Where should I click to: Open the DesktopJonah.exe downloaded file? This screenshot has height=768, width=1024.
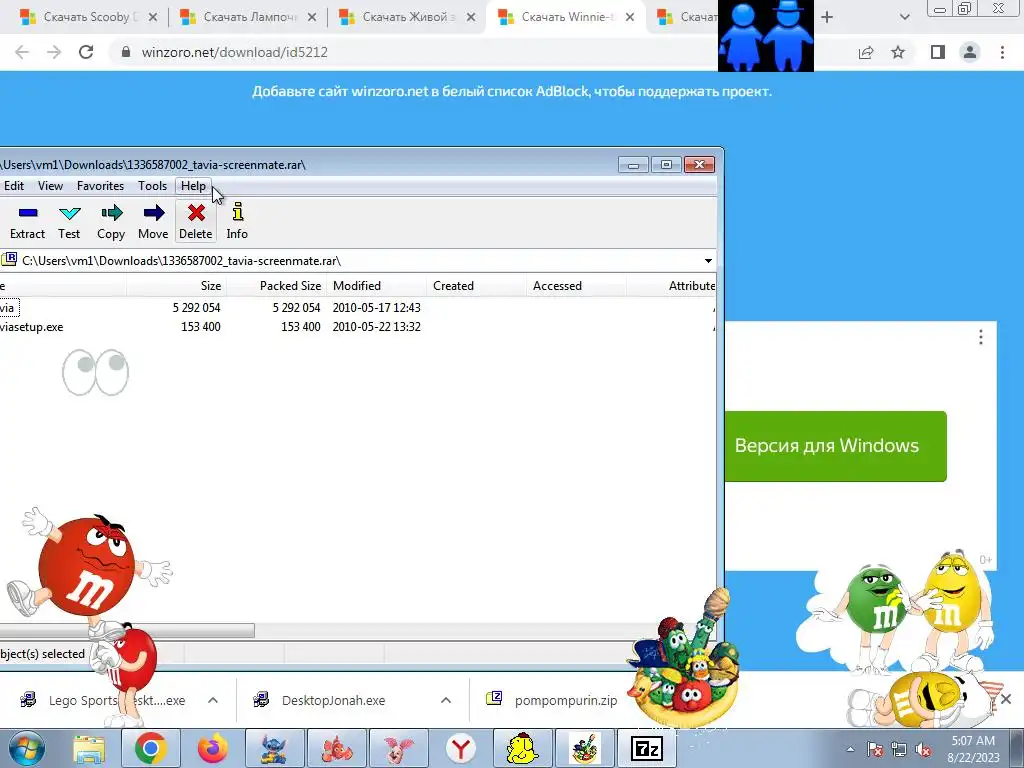coord(333,701)
